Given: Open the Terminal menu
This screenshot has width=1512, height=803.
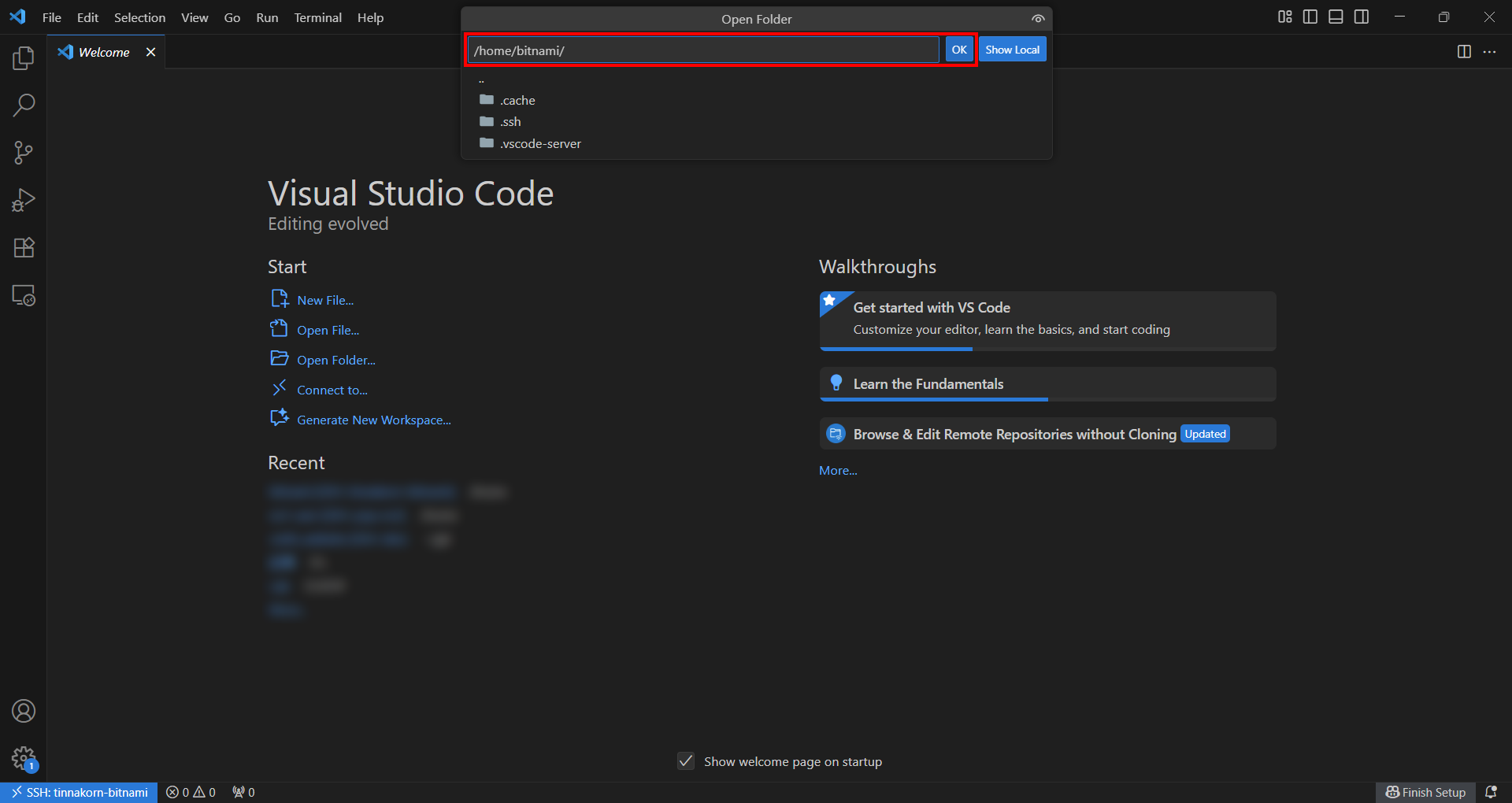Looking at the screenshot, I should click(x=317, y=17).
